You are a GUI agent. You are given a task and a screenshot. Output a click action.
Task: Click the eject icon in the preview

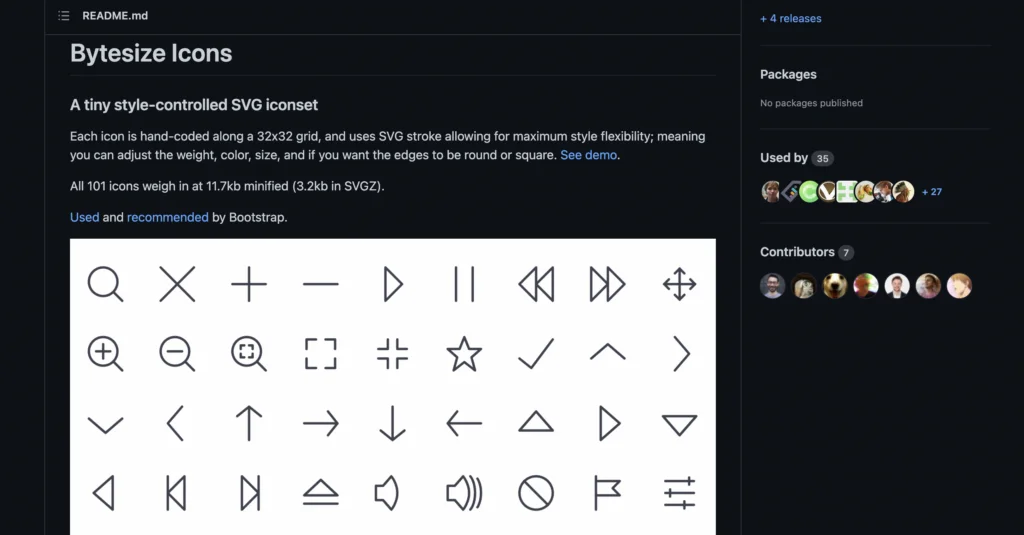point(321,493)
